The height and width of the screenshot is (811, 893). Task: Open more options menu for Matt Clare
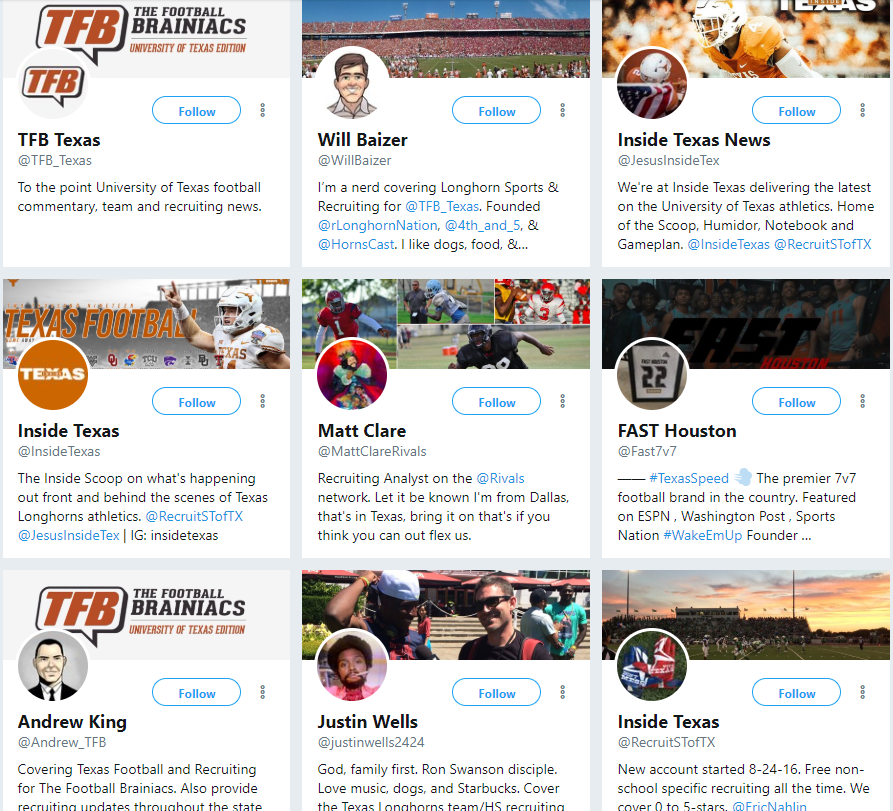pyautogui.click(x=563, y=402)
